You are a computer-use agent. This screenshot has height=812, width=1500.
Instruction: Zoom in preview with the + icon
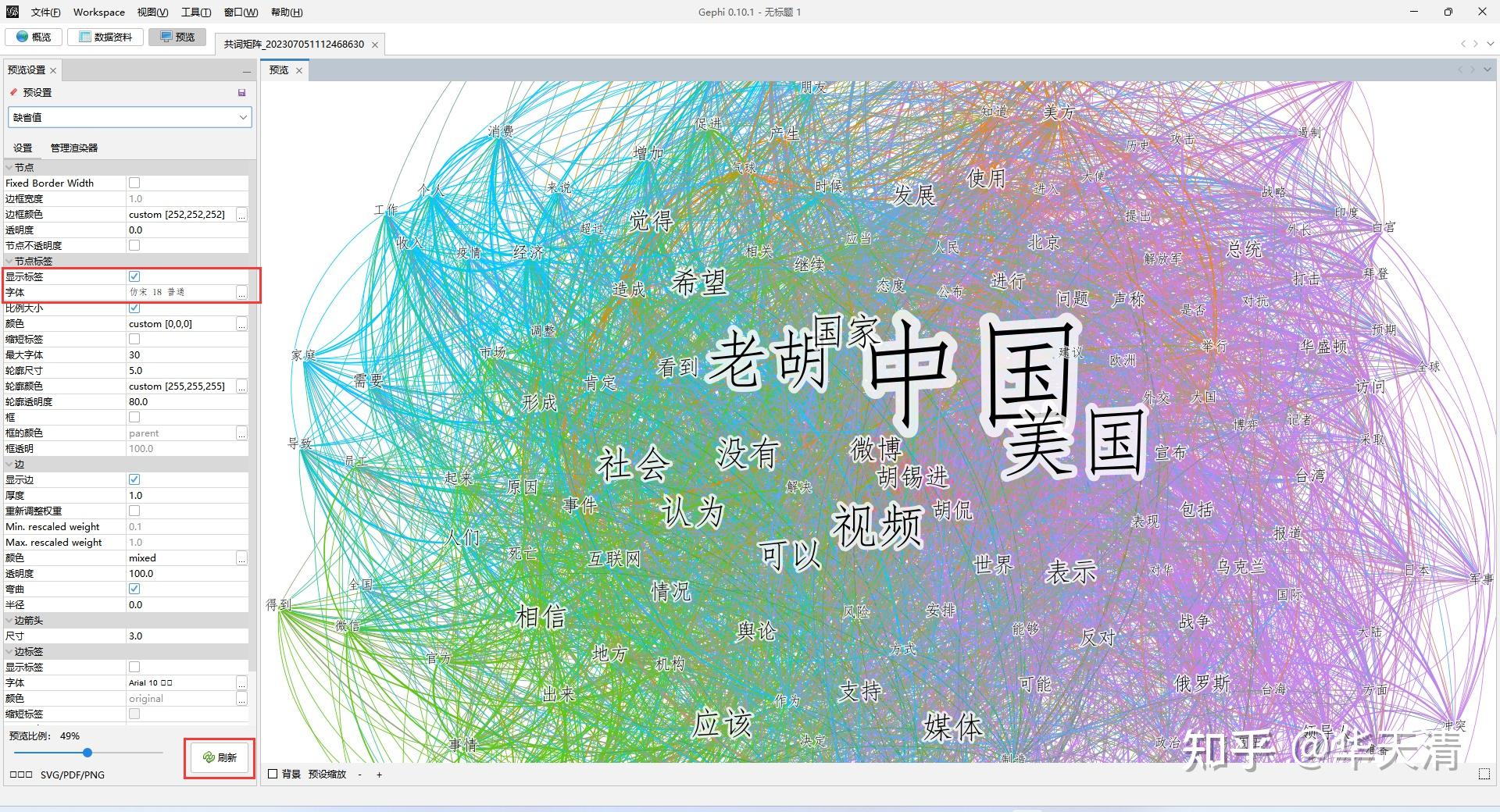pyautogui.click(x=380, y=775)
